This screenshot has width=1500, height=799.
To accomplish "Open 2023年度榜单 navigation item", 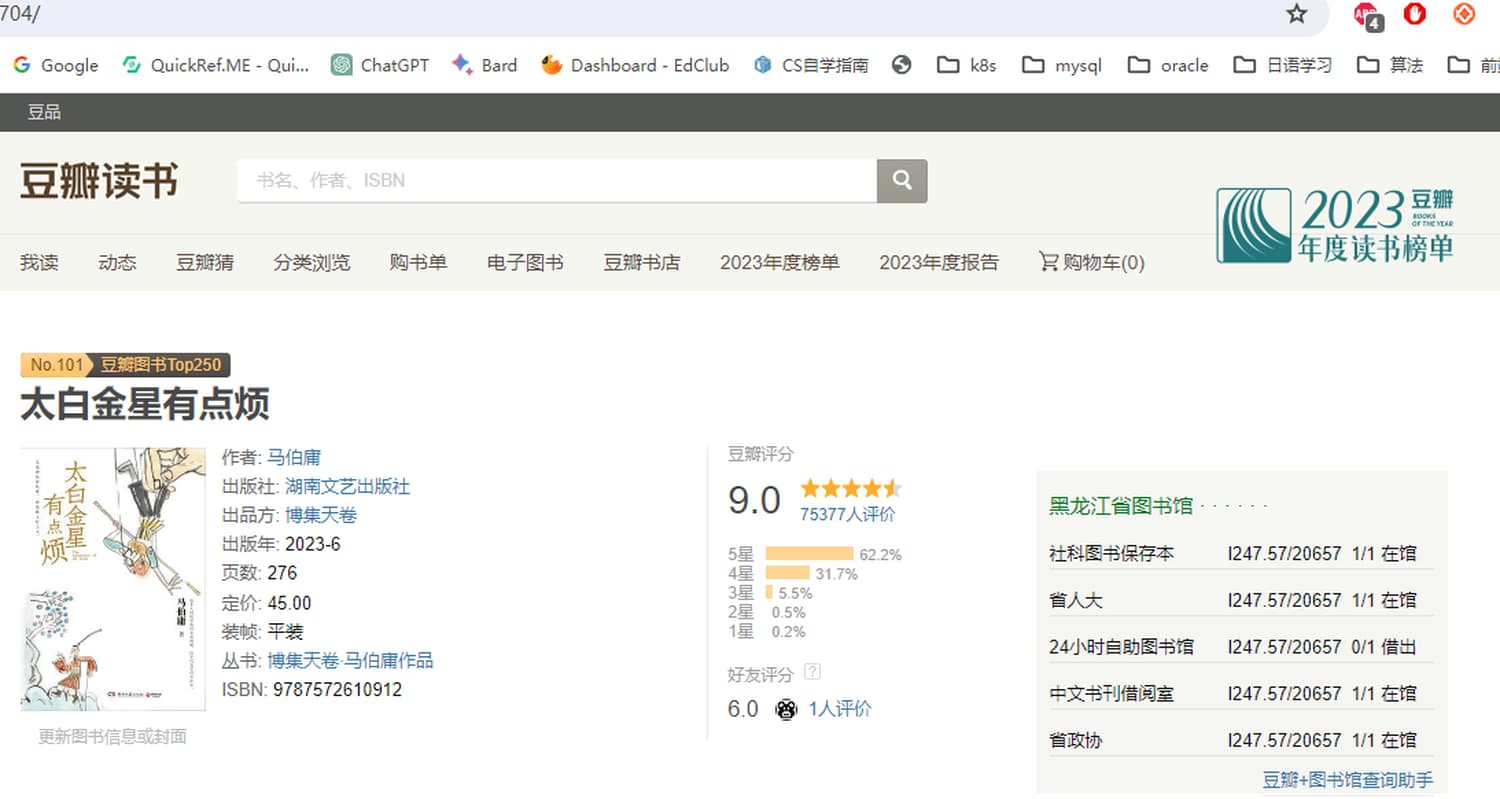I will (780, 263).
